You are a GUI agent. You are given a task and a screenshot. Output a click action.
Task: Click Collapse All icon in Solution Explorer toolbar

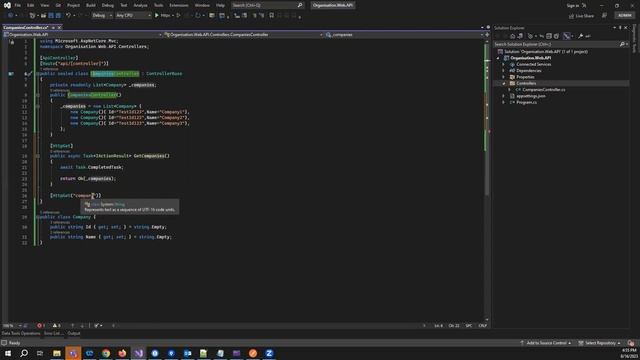(x=549, y=36)
